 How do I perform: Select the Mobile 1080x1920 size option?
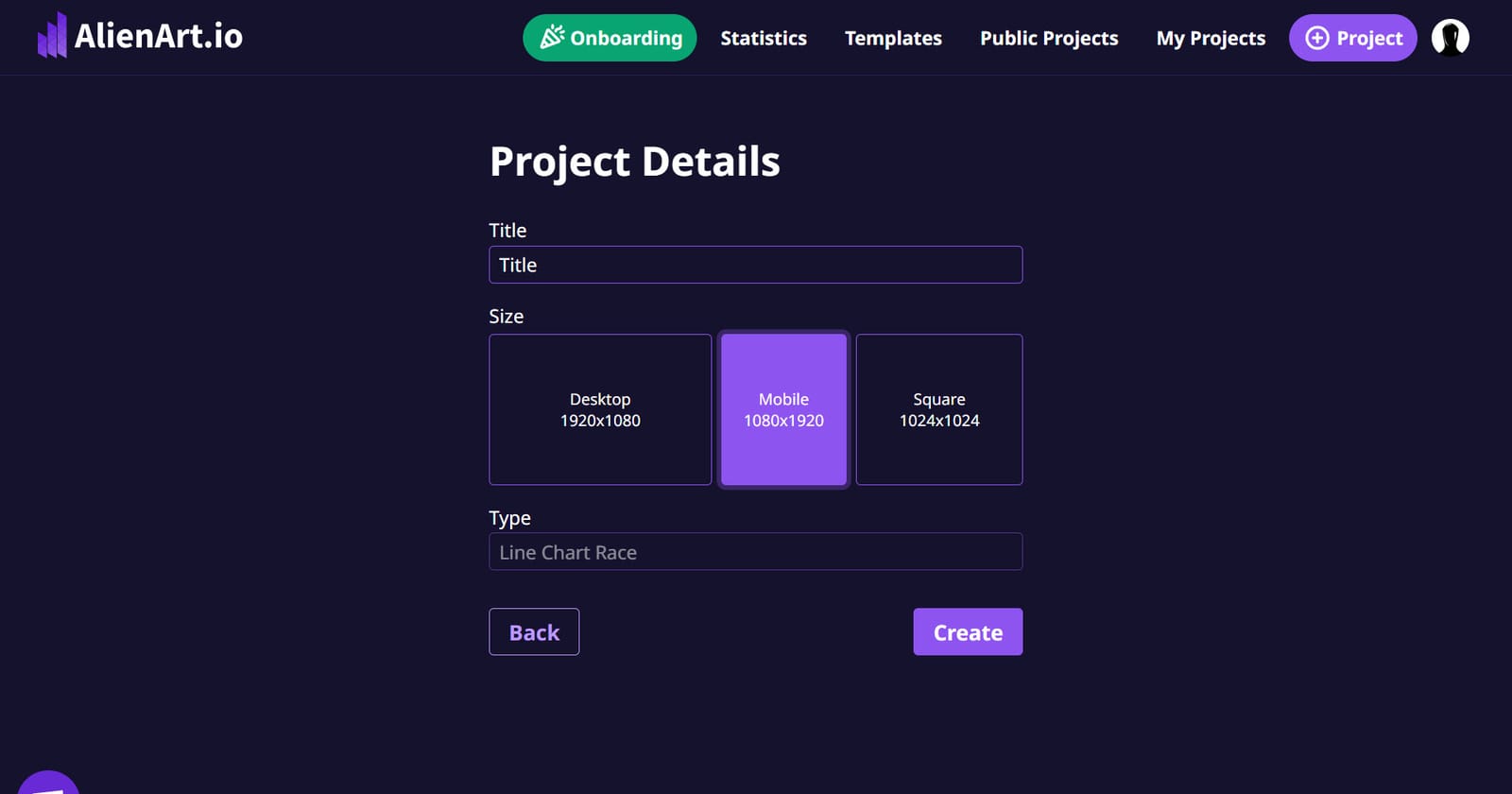pyautogui.click(x=783, y=409)
